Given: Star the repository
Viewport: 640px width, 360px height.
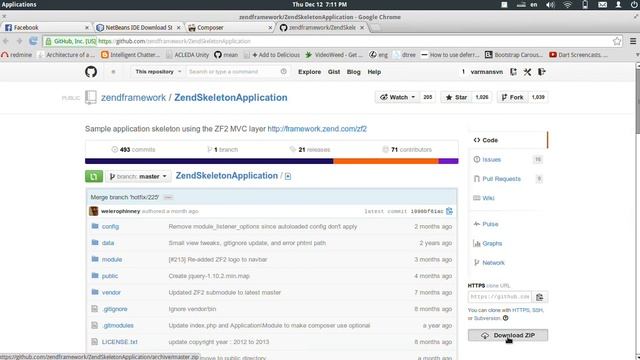Looking at the screenshot, I should [x=456, y=97].
